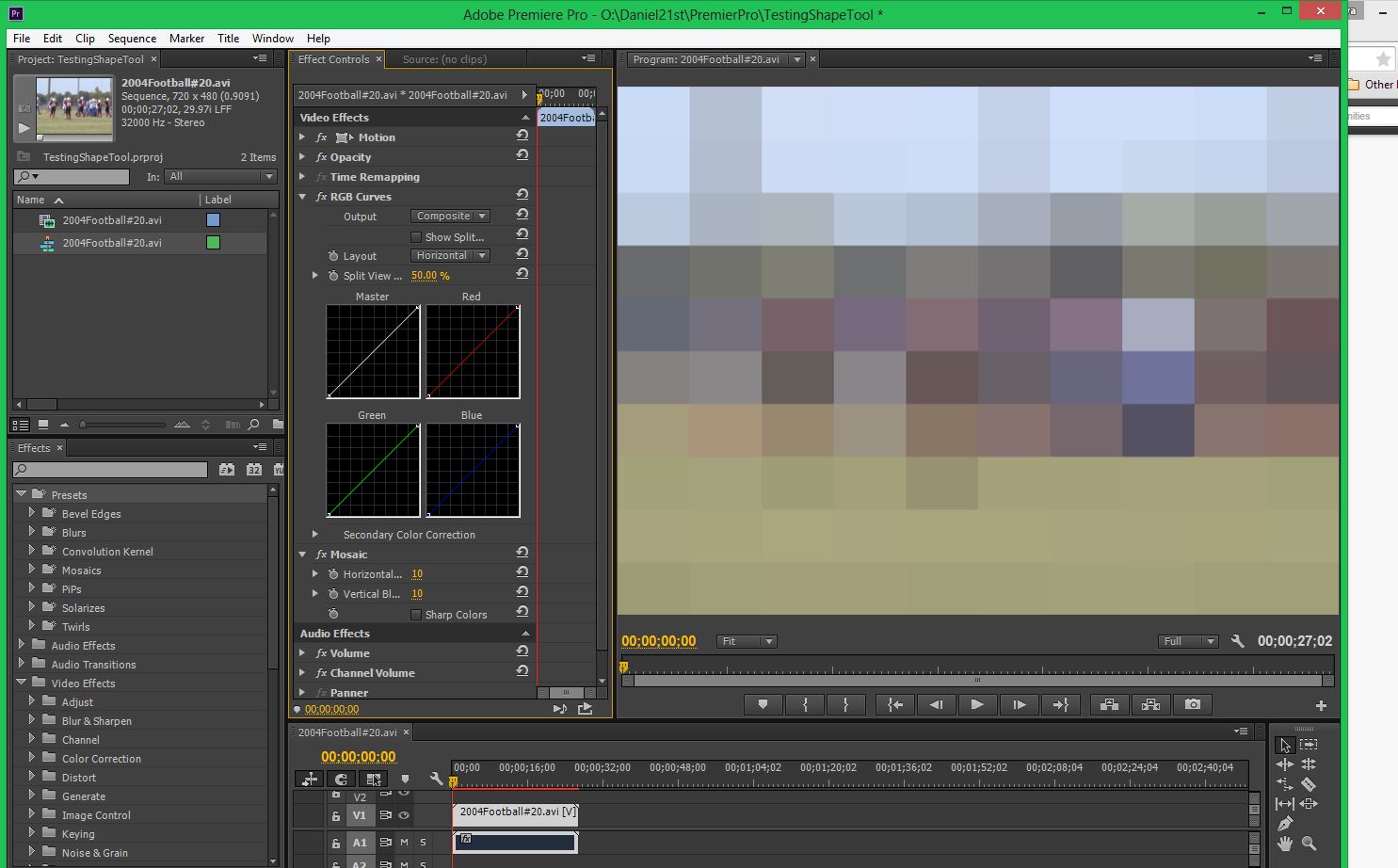The image size is (1398, 868).
Task: Select the Zoom tool magnifier
Action: click(x=1309, y=844)
